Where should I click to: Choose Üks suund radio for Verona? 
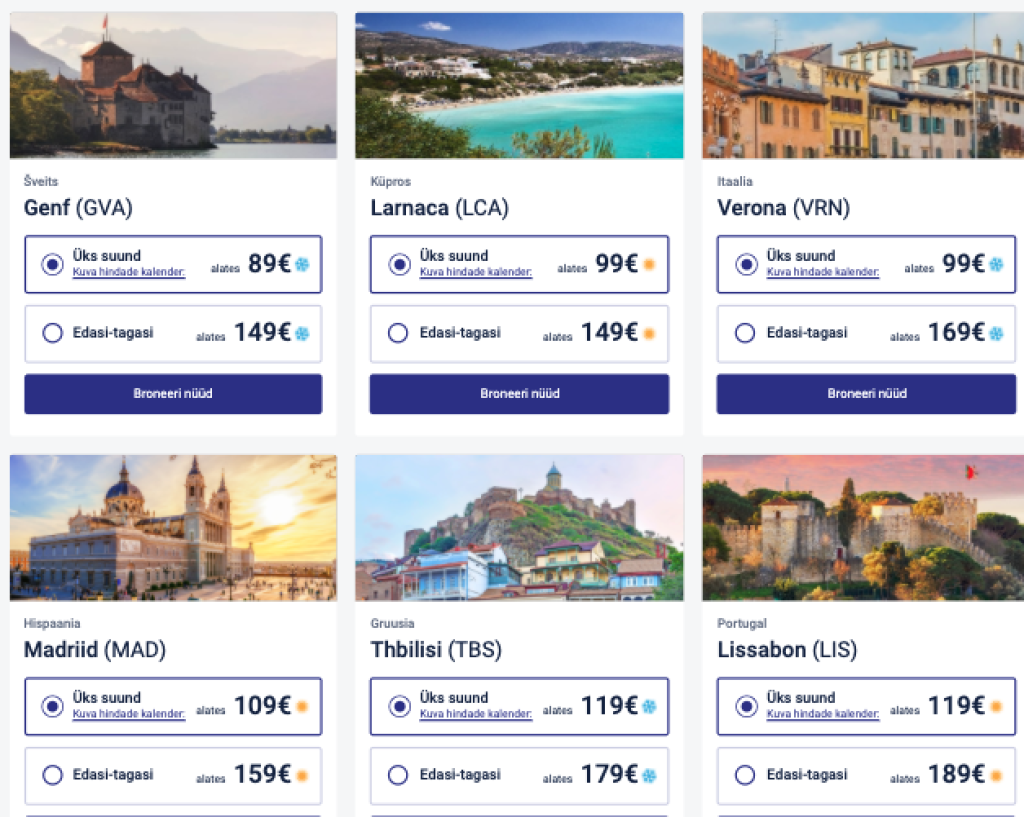pyautogui.click(x=746, y=264)
